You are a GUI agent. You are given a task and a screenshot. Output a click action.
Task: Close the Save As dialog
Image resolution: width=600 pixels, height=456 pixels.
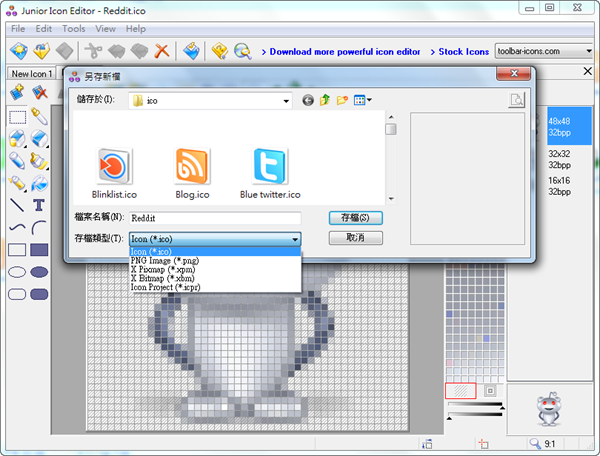click(x=514, y=73)
